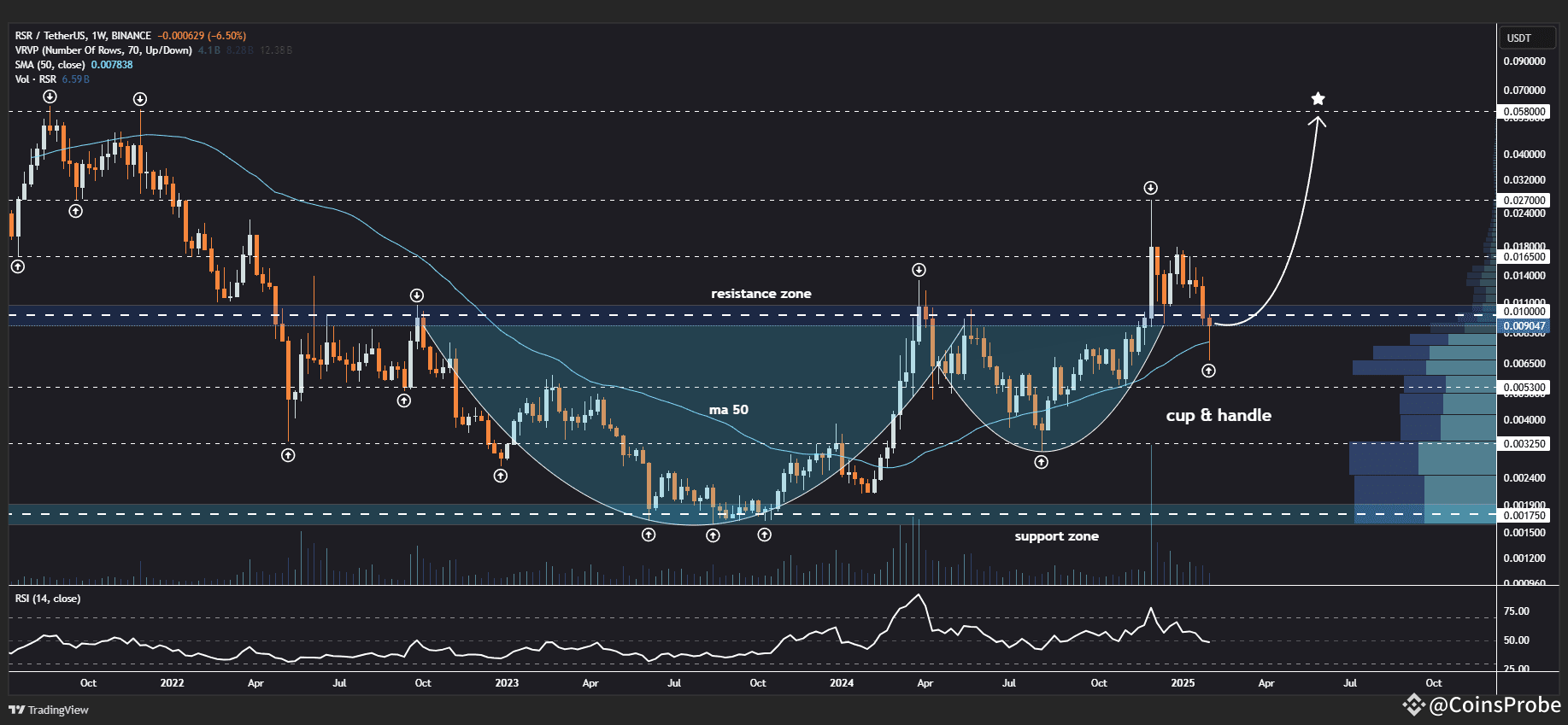Select the up-arrow marker under the mid-2022 wick low

[x=288, y=455]
